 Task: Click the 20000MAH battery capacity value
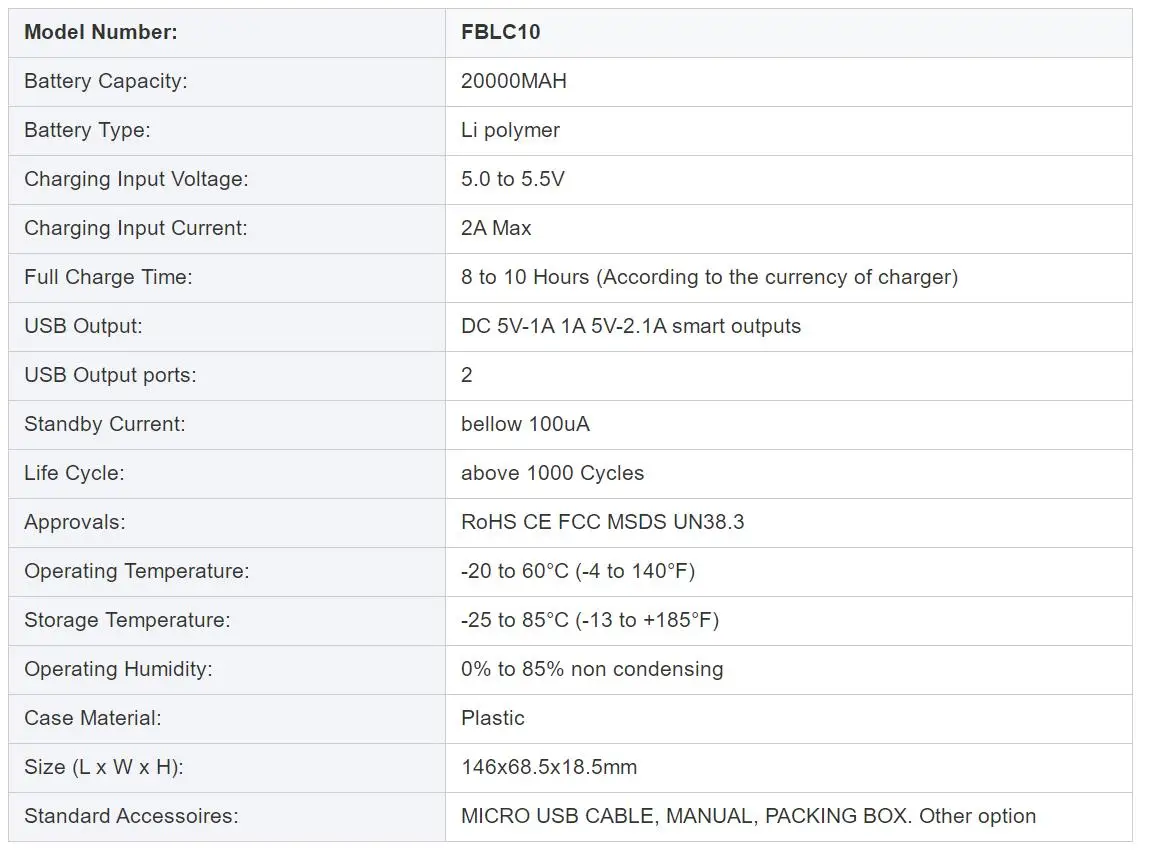514,81
